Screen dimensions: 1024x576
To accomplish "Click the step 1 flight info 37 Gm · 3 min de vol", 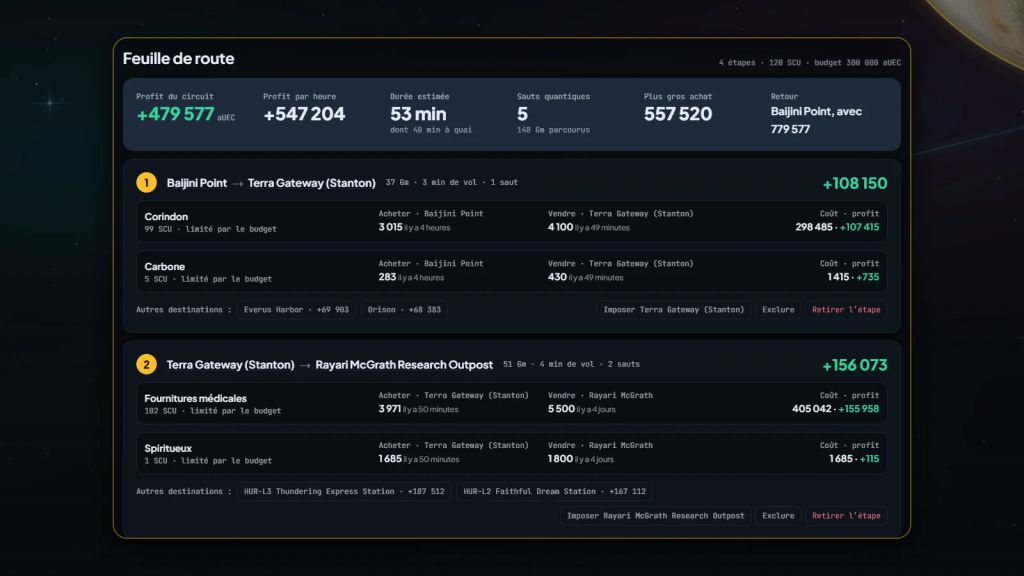I will tap(451, 182).
